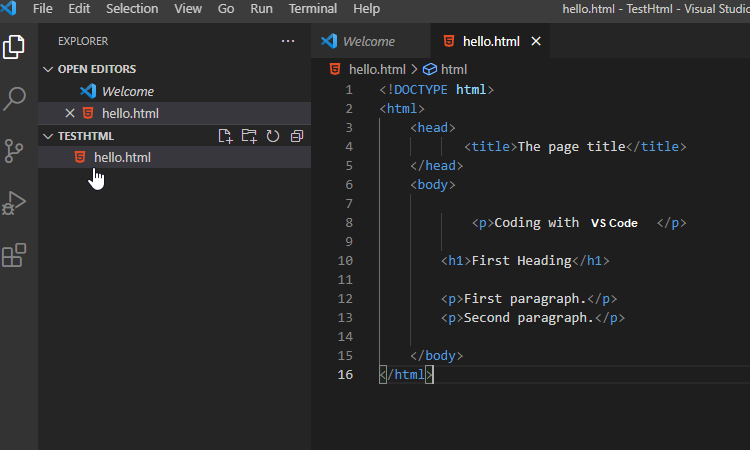Click VS Code icon on Welcome tab
This screenshot has width=750, height=450.
[329, 41]
